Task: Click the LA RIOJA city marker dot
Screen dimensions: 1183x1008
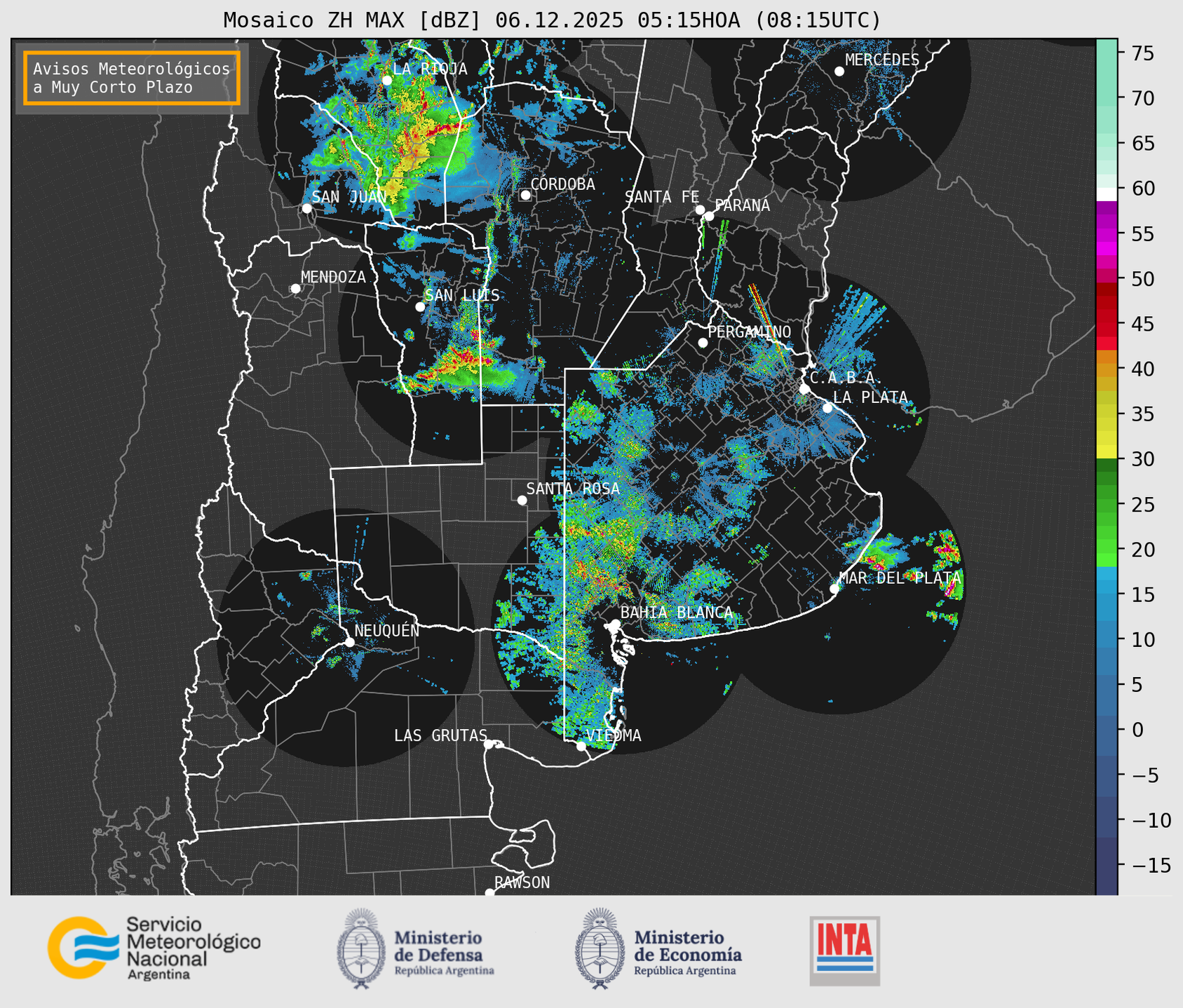Action: (387, 81)
